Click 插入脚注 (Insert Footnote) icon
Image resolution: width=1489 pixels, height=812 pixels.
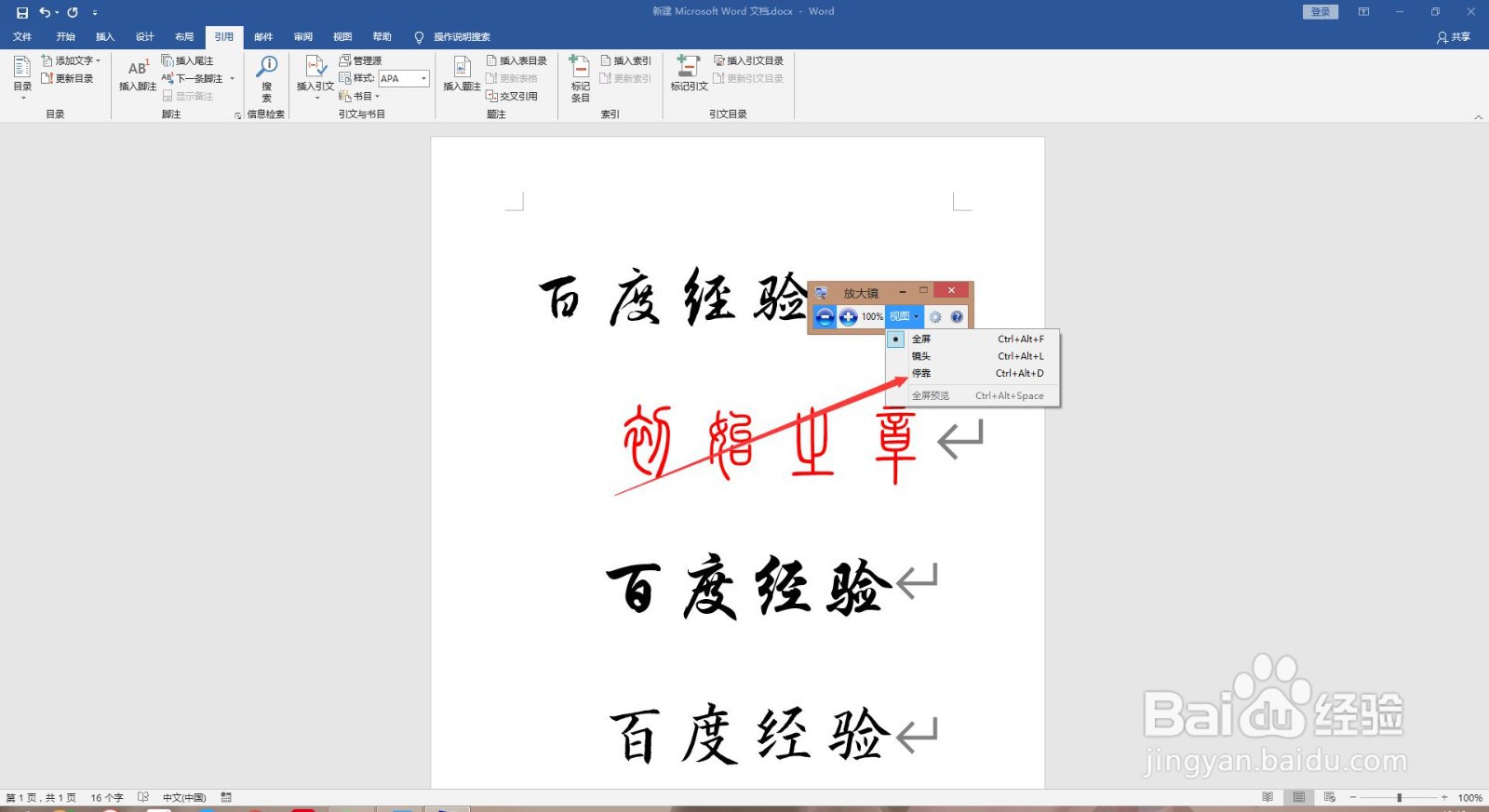(x=138, y=75)
